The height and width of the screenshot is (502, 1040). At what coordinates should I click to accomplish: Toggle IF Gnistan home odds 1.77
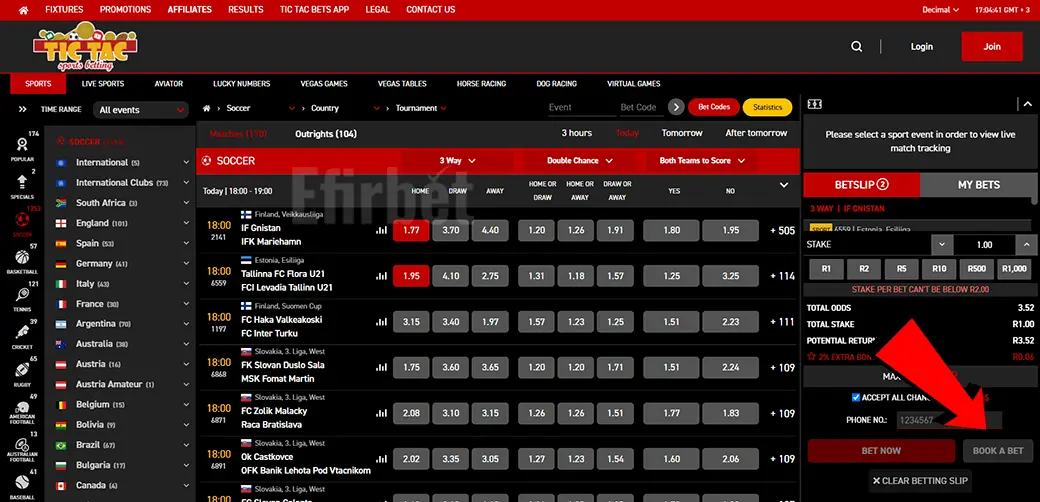(411, 230)
